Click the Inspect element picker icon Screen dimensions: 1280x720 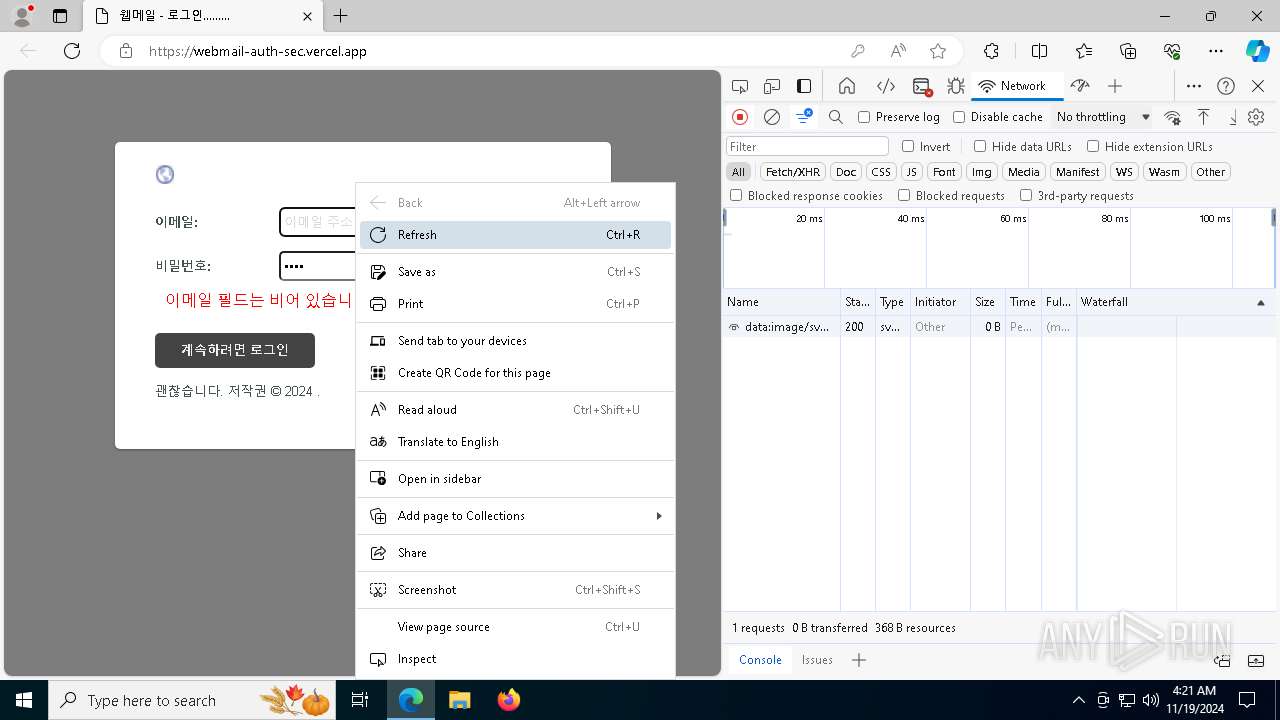[x=740, y=86]
